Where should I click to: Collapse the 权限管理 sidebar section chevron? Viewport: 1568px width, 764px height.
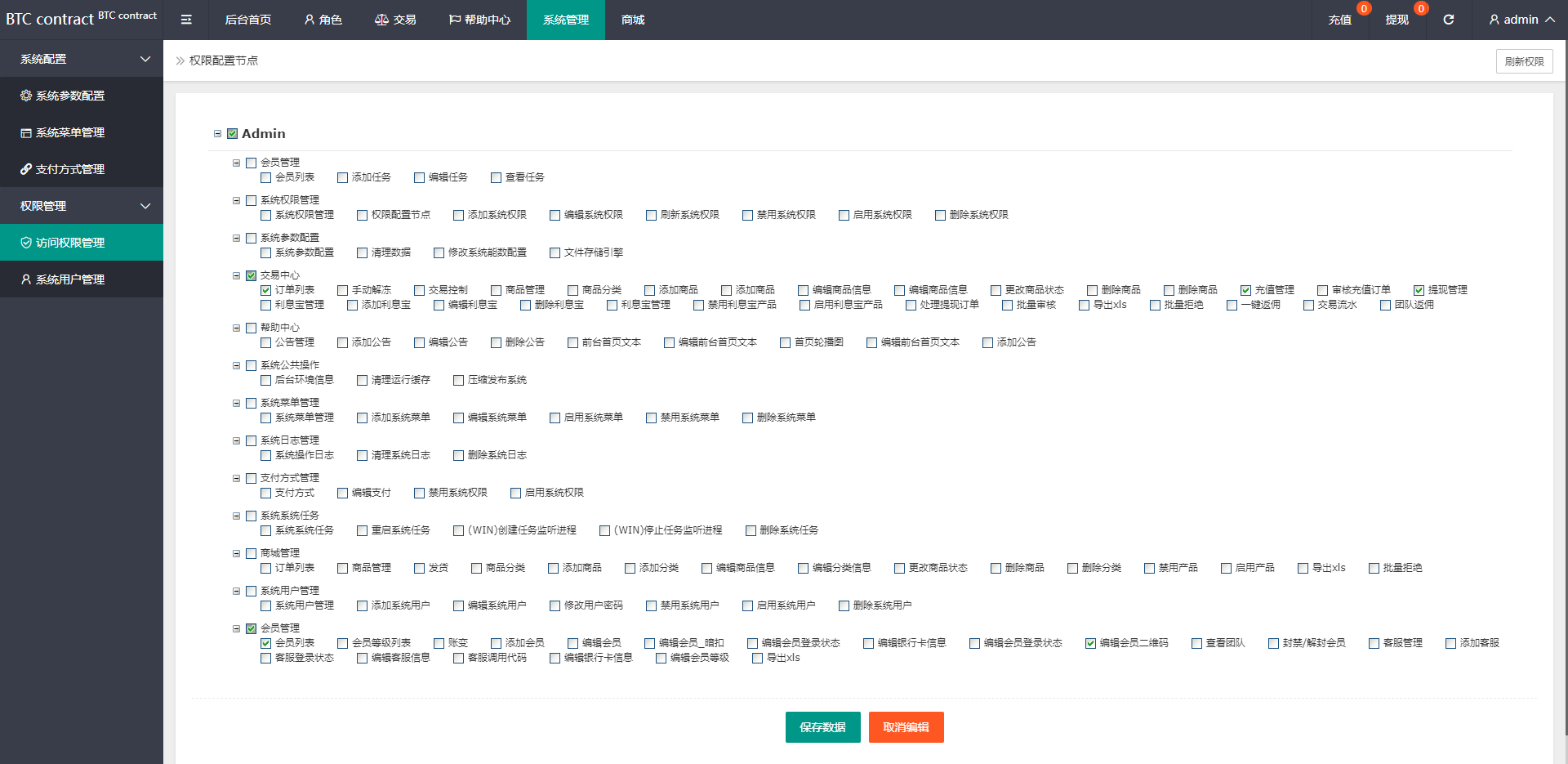(x=145, y=206)
